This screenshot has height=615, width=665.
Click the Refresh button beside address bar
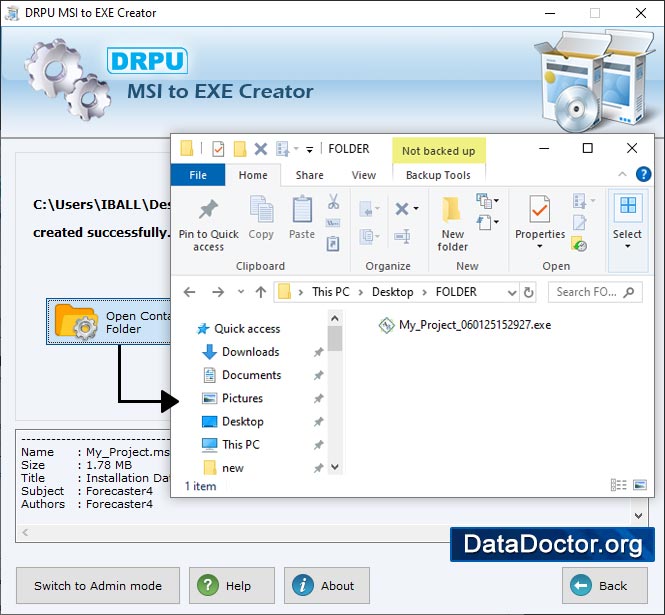[x=529, y=292]
